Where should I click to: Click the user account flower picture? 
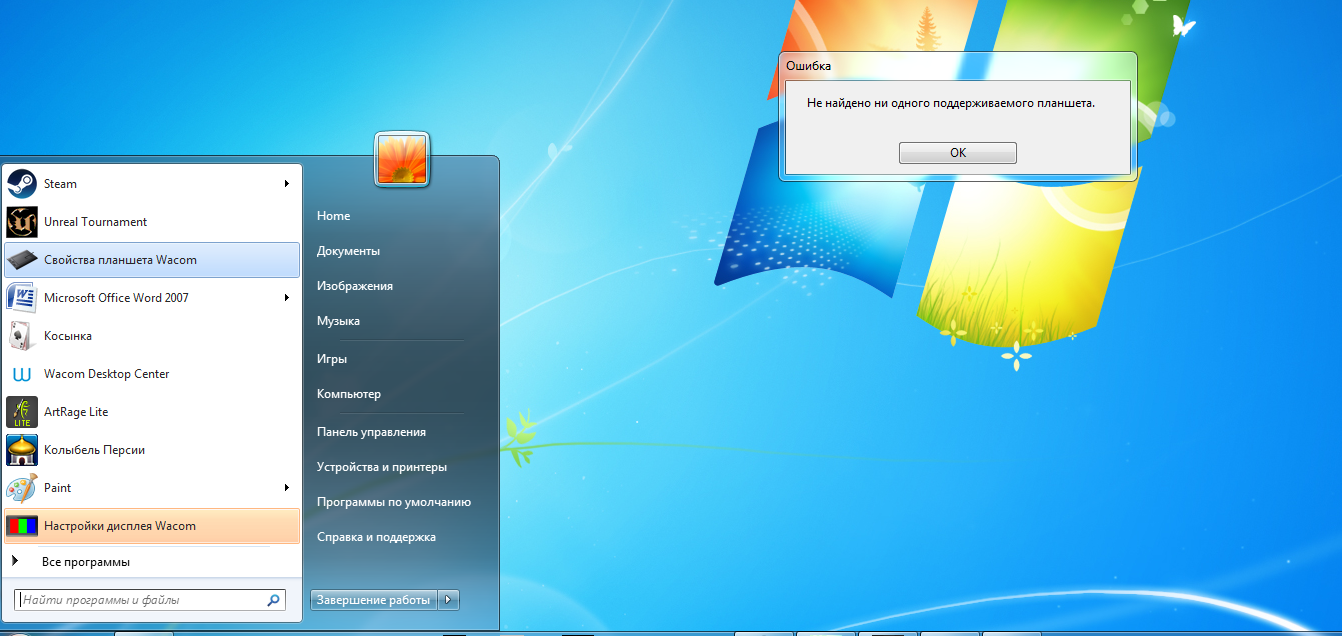click(x=402, y=159)
